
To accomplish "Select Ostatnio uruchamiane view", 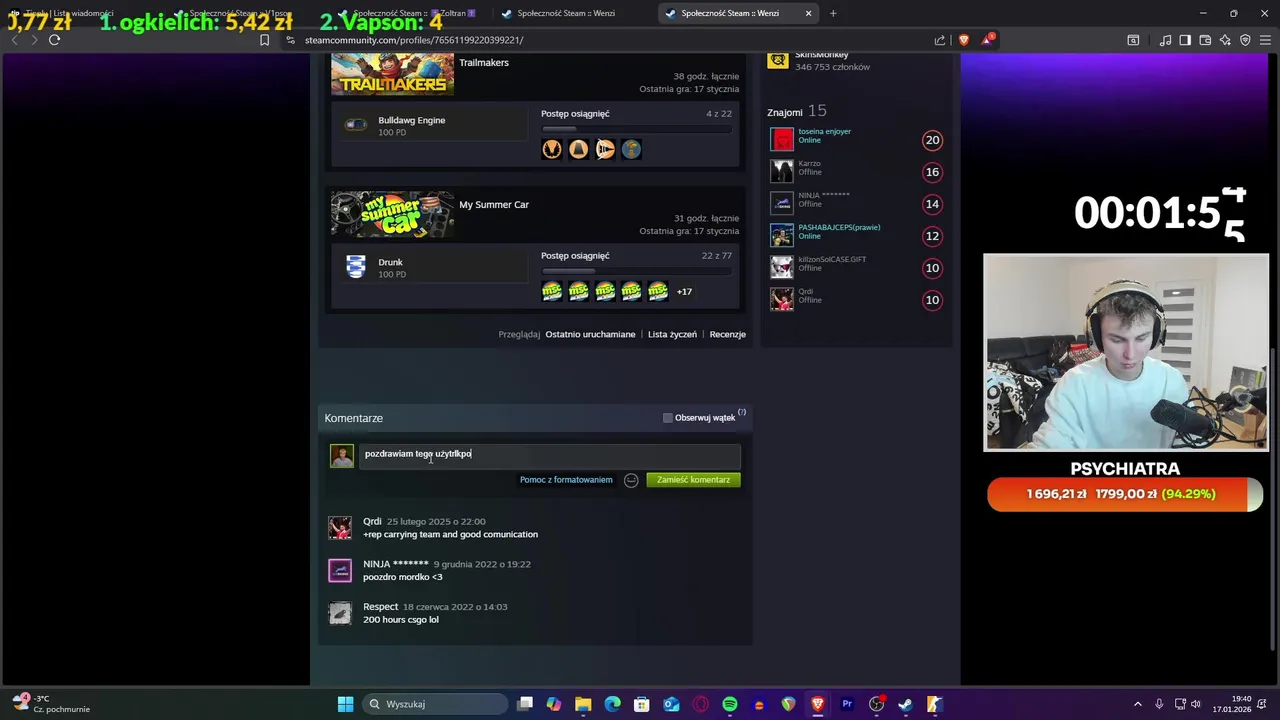I will 590,334.
